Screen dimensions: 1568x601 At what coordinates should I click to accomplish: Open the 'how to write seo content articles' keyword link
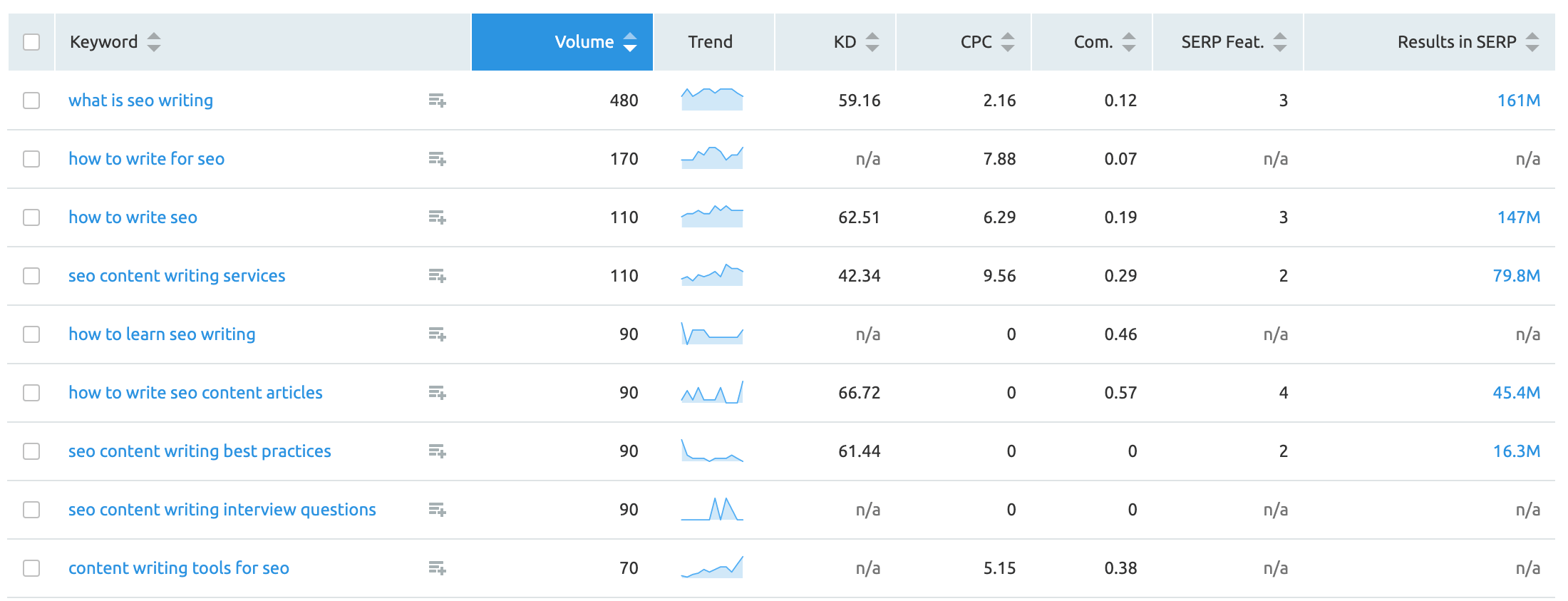[x=195, y=393]
